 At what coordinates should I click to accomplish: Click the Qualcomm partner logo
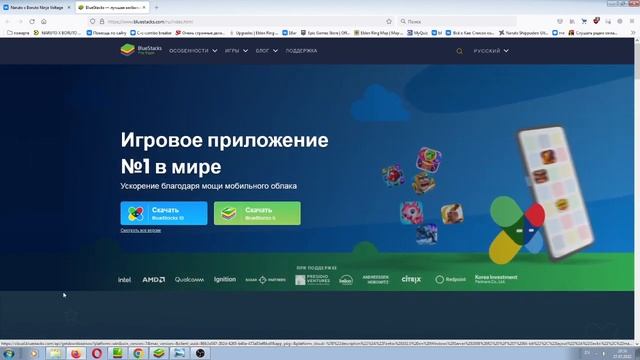189,280
